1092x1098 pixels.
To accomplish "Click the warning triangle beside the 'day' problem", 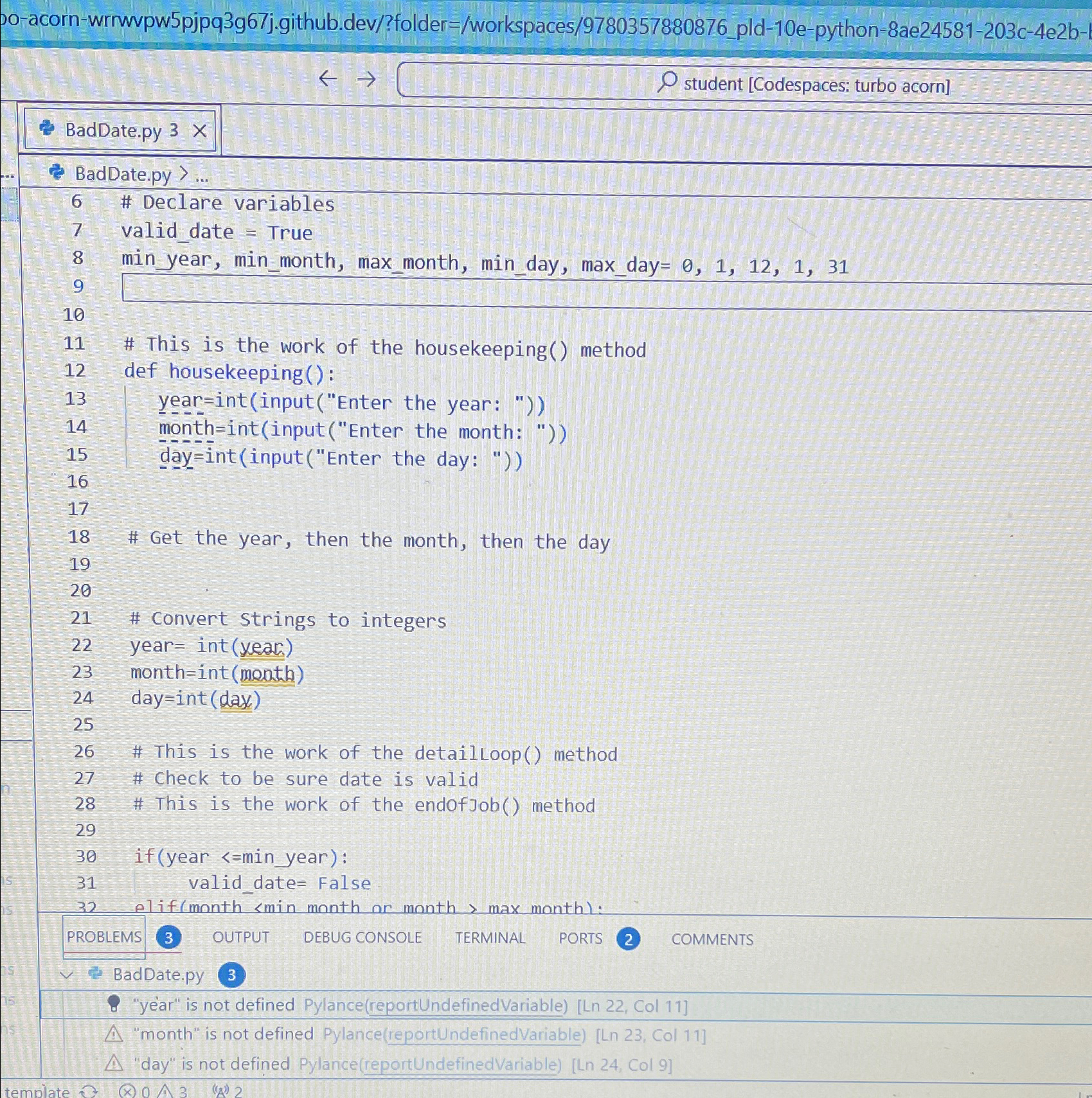I will (114, 1063).
